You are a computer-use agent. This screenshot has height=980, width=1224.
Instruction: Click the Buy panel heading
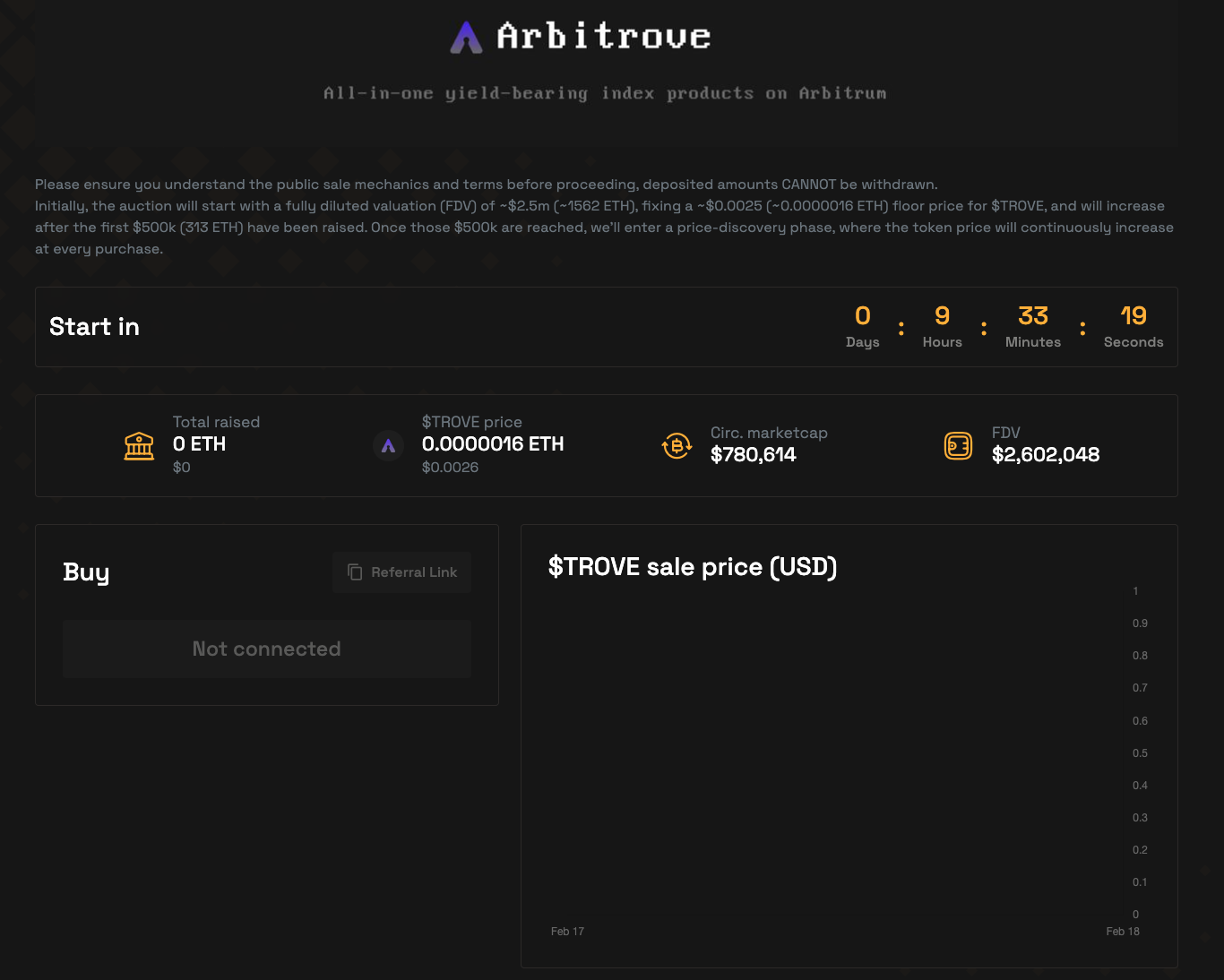tap(86, 572)
